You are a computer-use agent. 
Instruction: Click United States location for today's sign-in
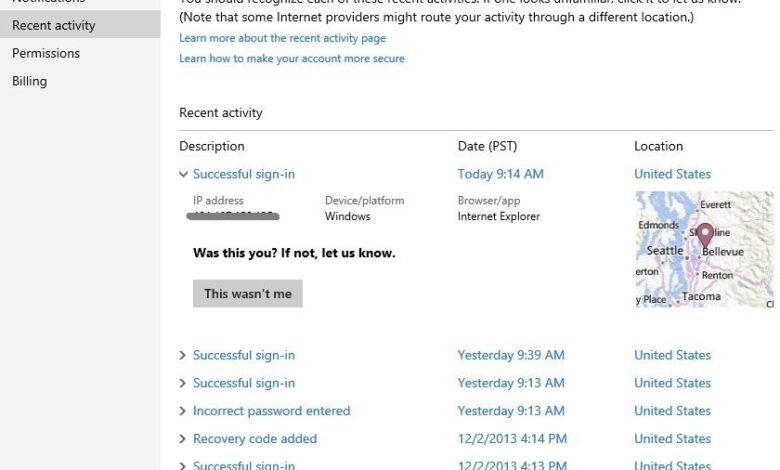[x=672, y=174]
